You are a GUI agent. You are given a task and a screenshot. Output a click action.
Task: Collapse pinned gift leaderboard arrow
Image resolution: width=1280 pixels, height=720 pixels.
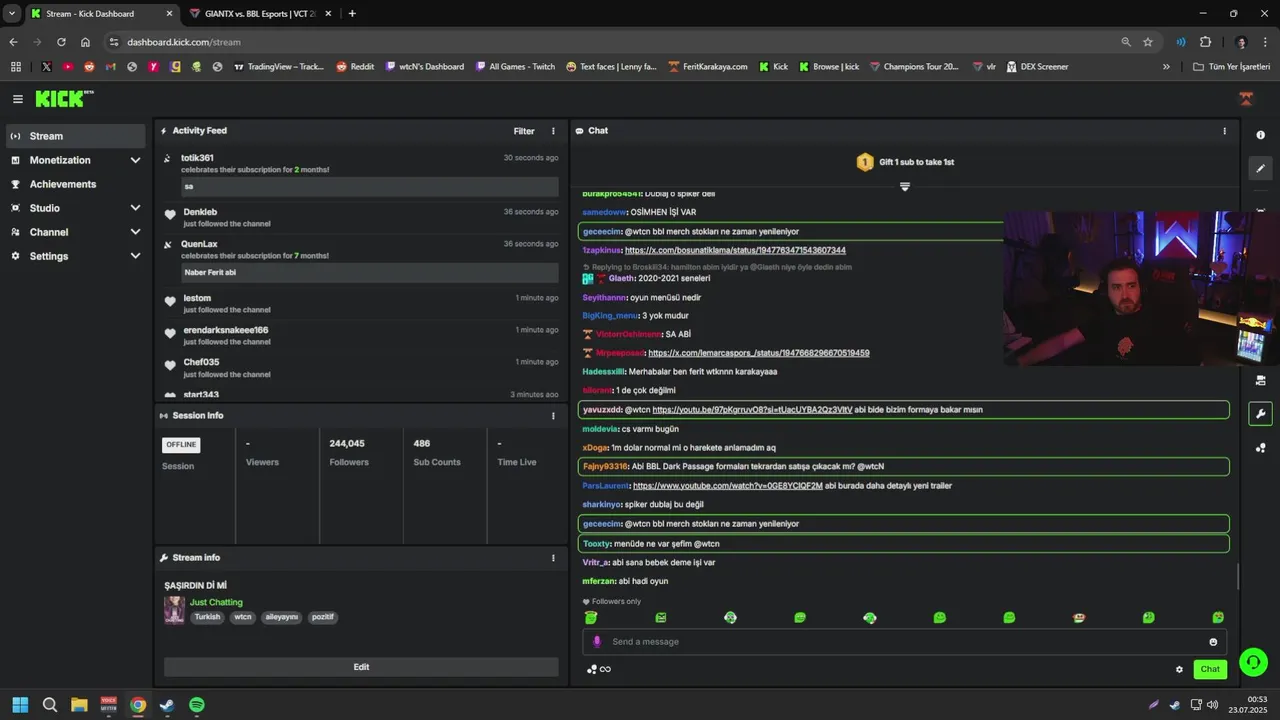tap(904, 187)
